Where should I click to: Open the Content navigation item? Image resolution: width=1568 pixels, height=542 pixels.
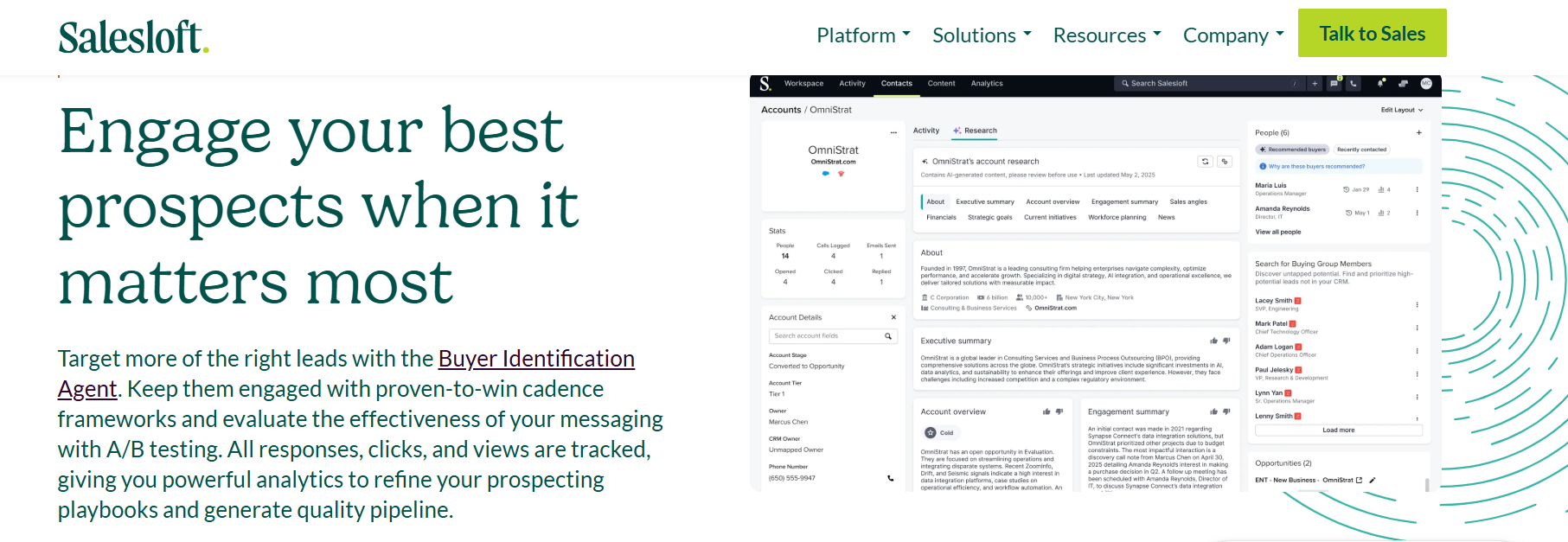[941, 84]
